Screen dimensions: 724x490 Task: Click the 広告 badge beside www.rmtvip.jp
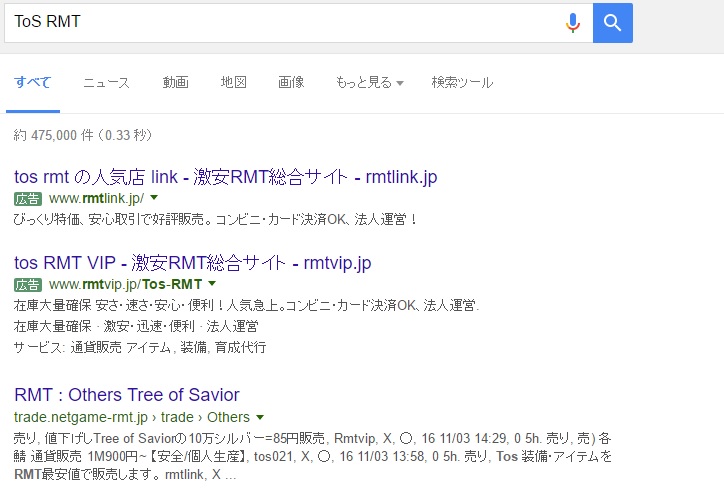28,284
